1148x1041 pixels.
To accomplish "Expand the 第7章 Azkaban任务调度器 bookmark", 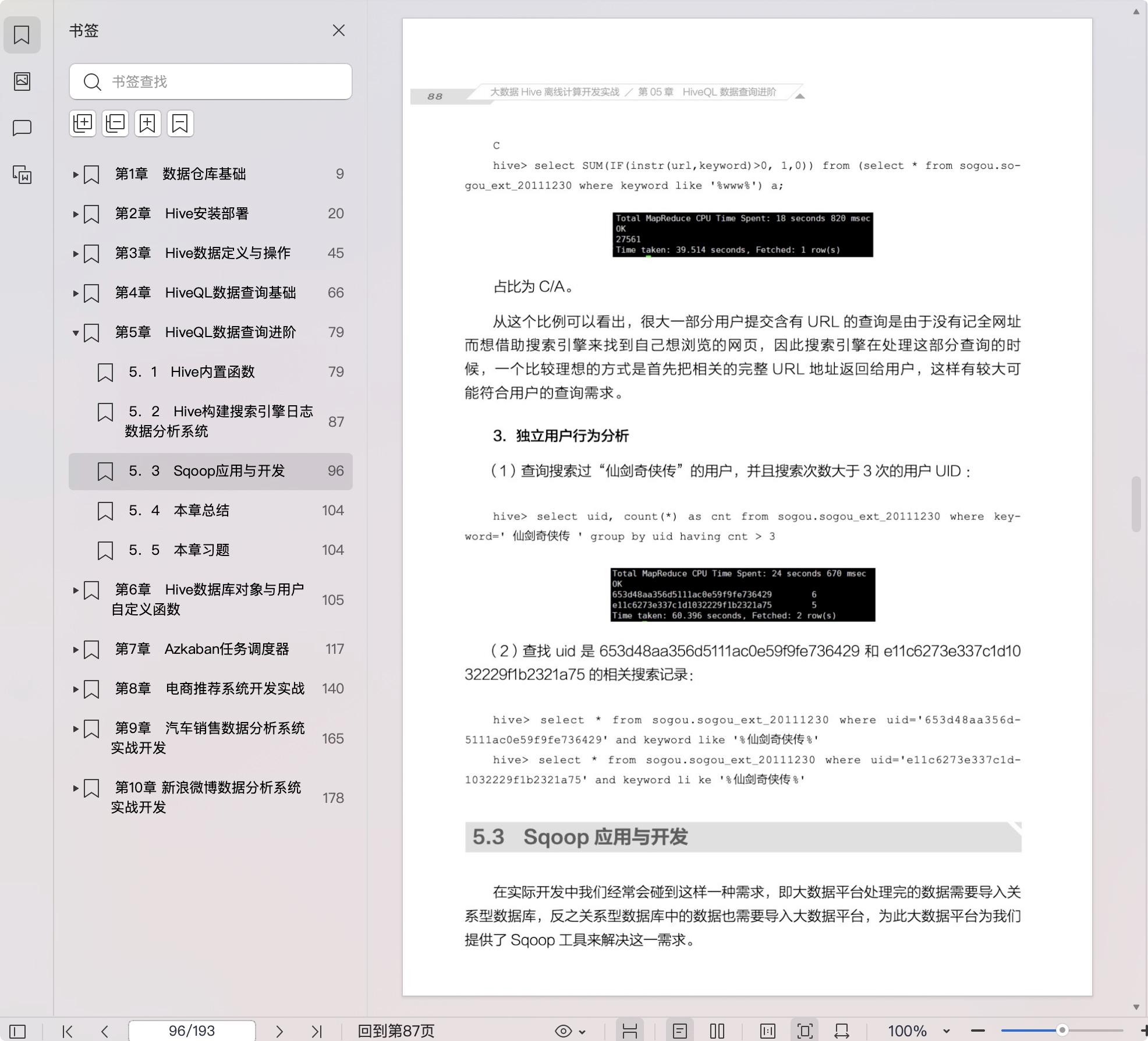I will coord(75,649).
